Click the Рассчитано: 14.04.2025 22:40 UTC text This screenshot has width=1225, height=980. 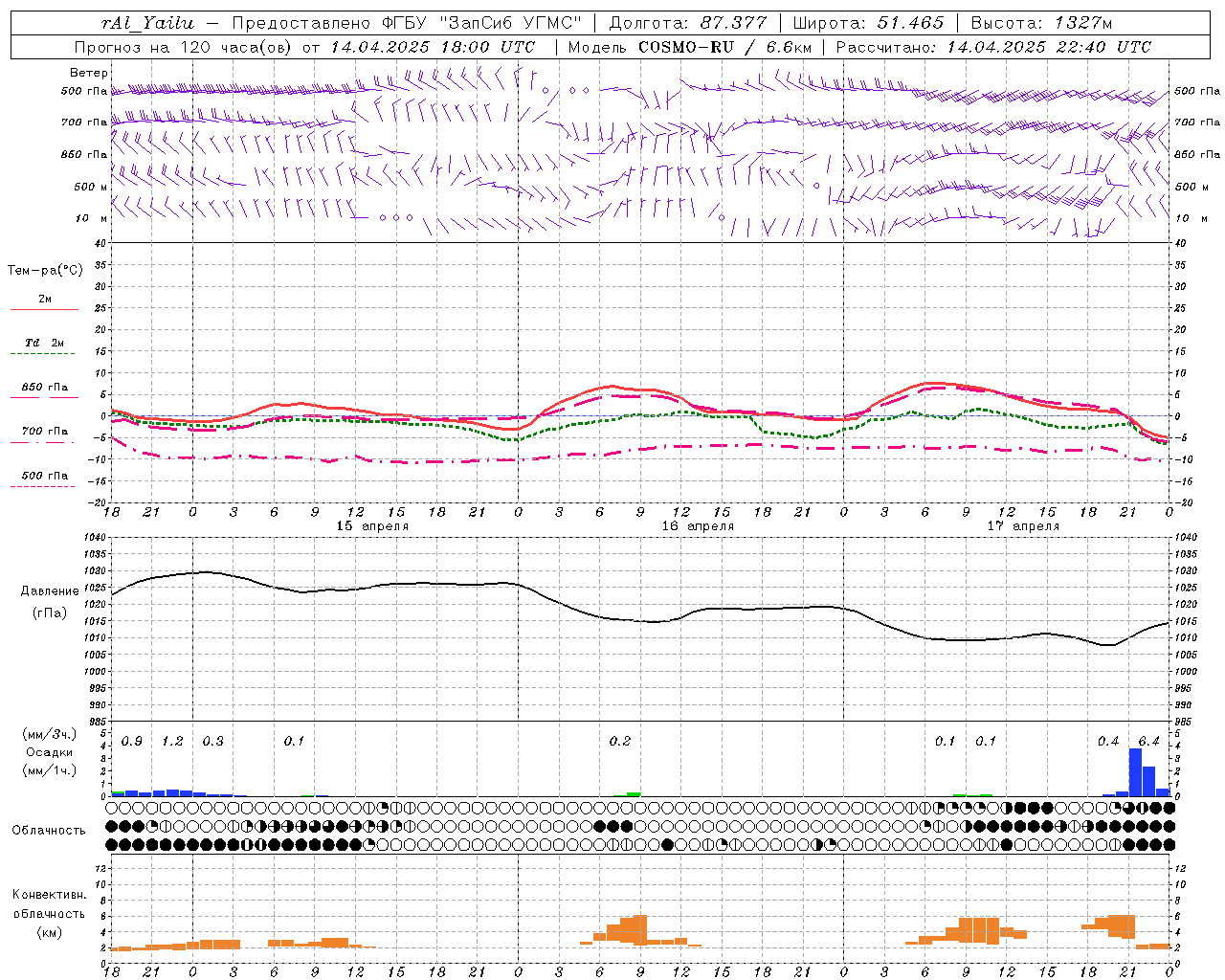tap(993, 47)
